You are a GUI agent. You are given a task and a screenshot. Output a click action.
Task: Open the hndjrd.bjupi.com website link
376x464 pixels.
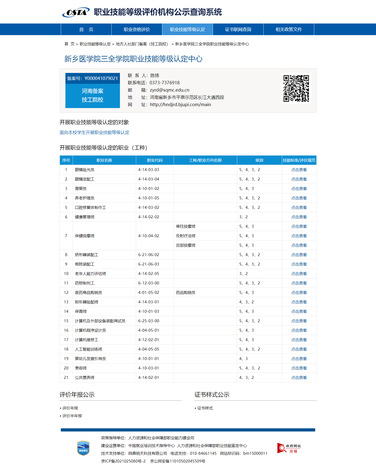click(x=180, y=104)
